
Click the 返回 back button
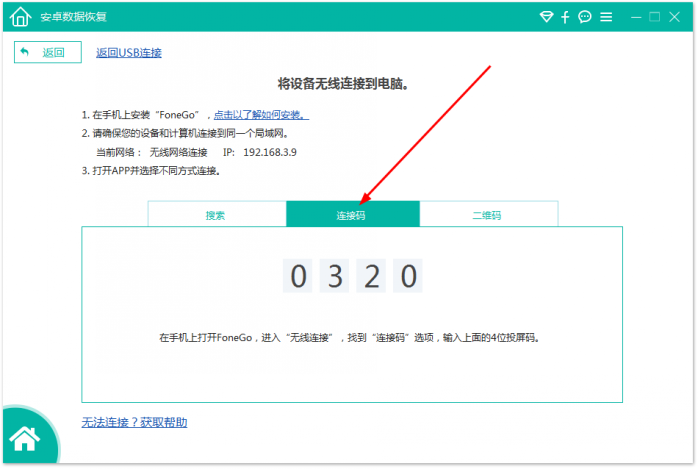(x=48, y=52)
